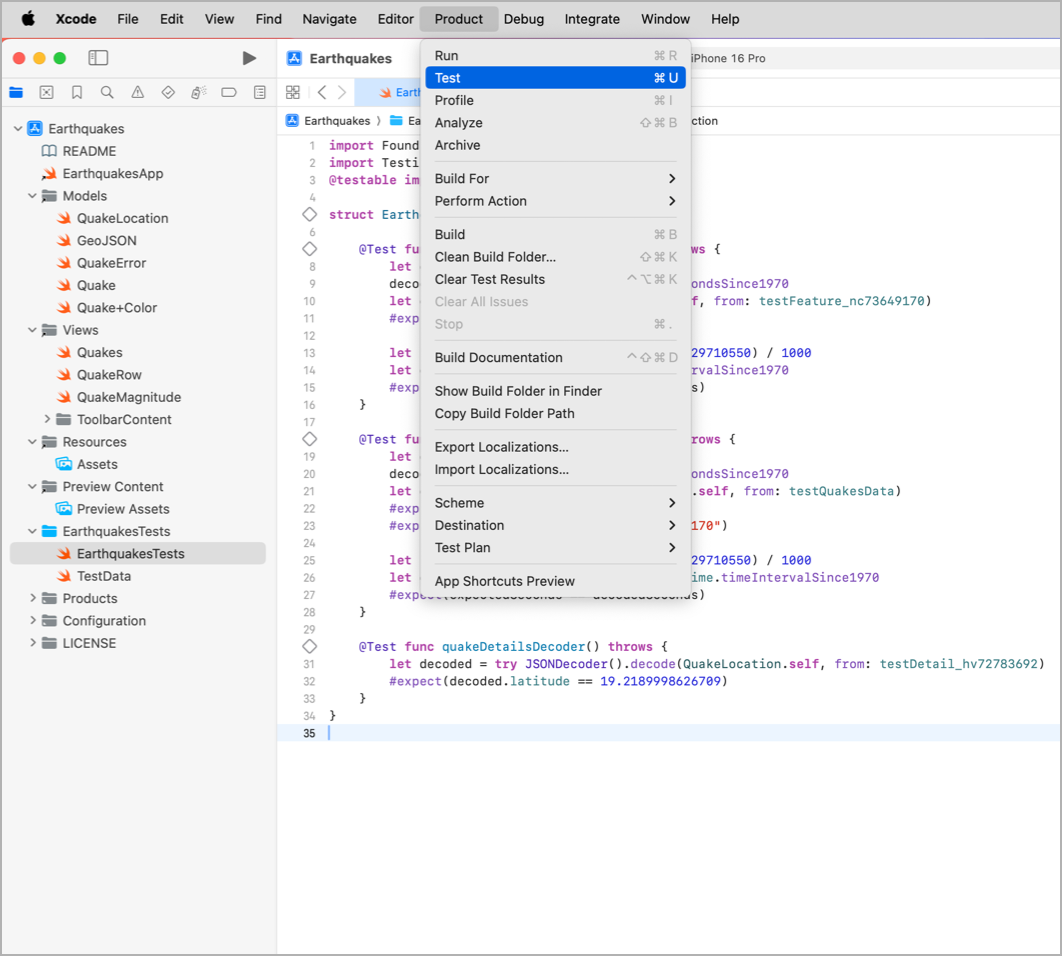Collapse the EarthquakesTests group

click(x=32, y=531)
